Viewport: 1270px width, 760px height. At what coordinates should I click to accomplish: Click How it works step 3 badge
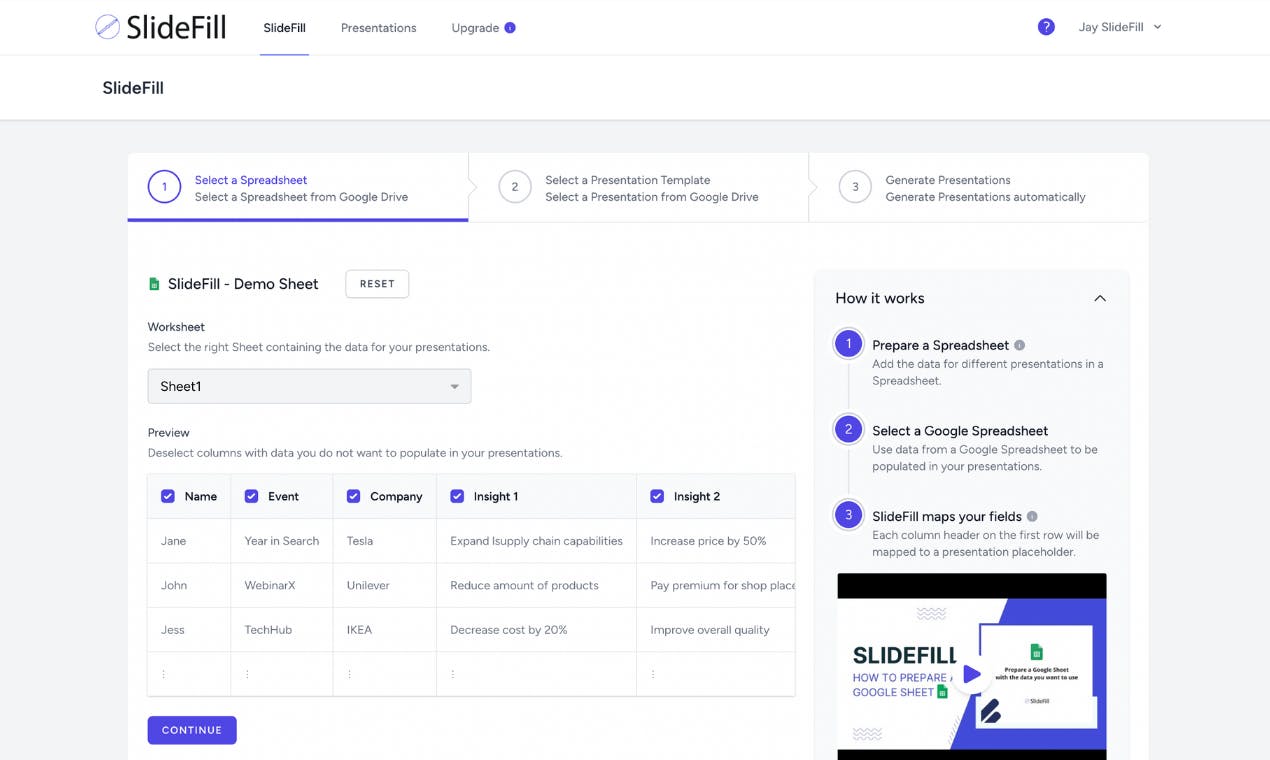tap(849, 516)
